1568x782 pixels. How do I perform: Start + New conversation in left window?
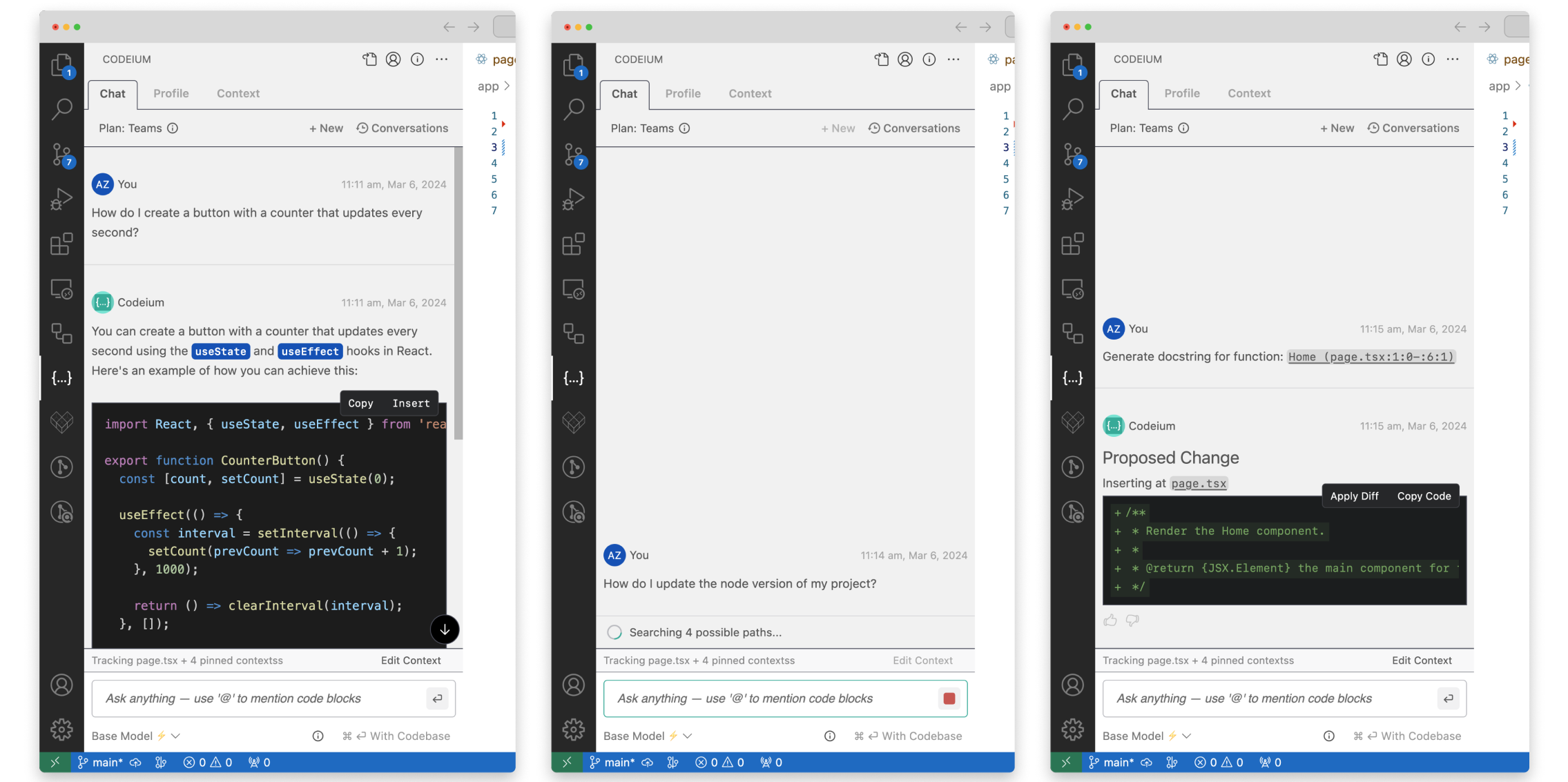(326, 128)
